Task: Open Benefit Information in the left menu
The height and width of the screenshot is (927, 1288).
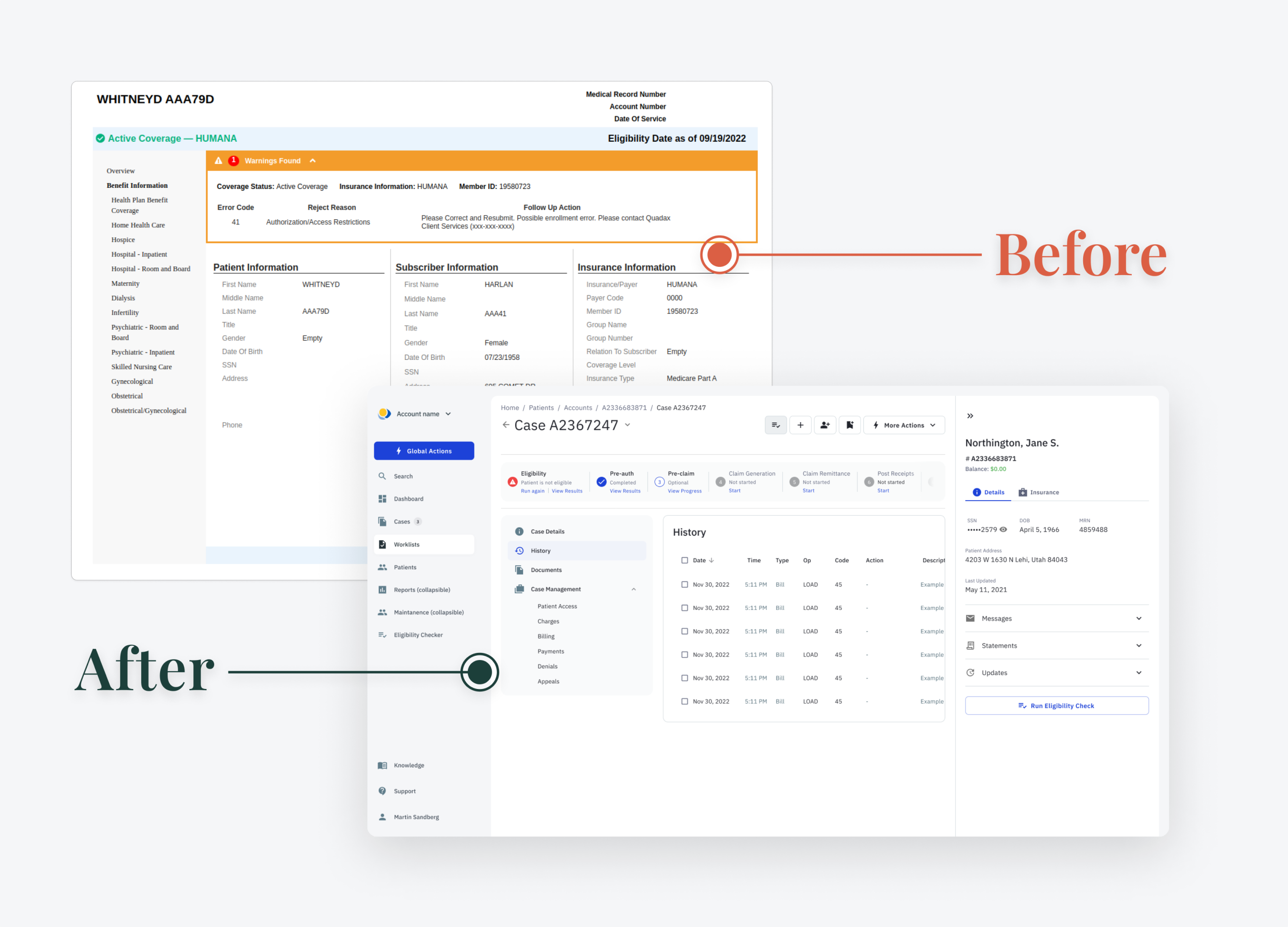Action: tap(137, 185)
